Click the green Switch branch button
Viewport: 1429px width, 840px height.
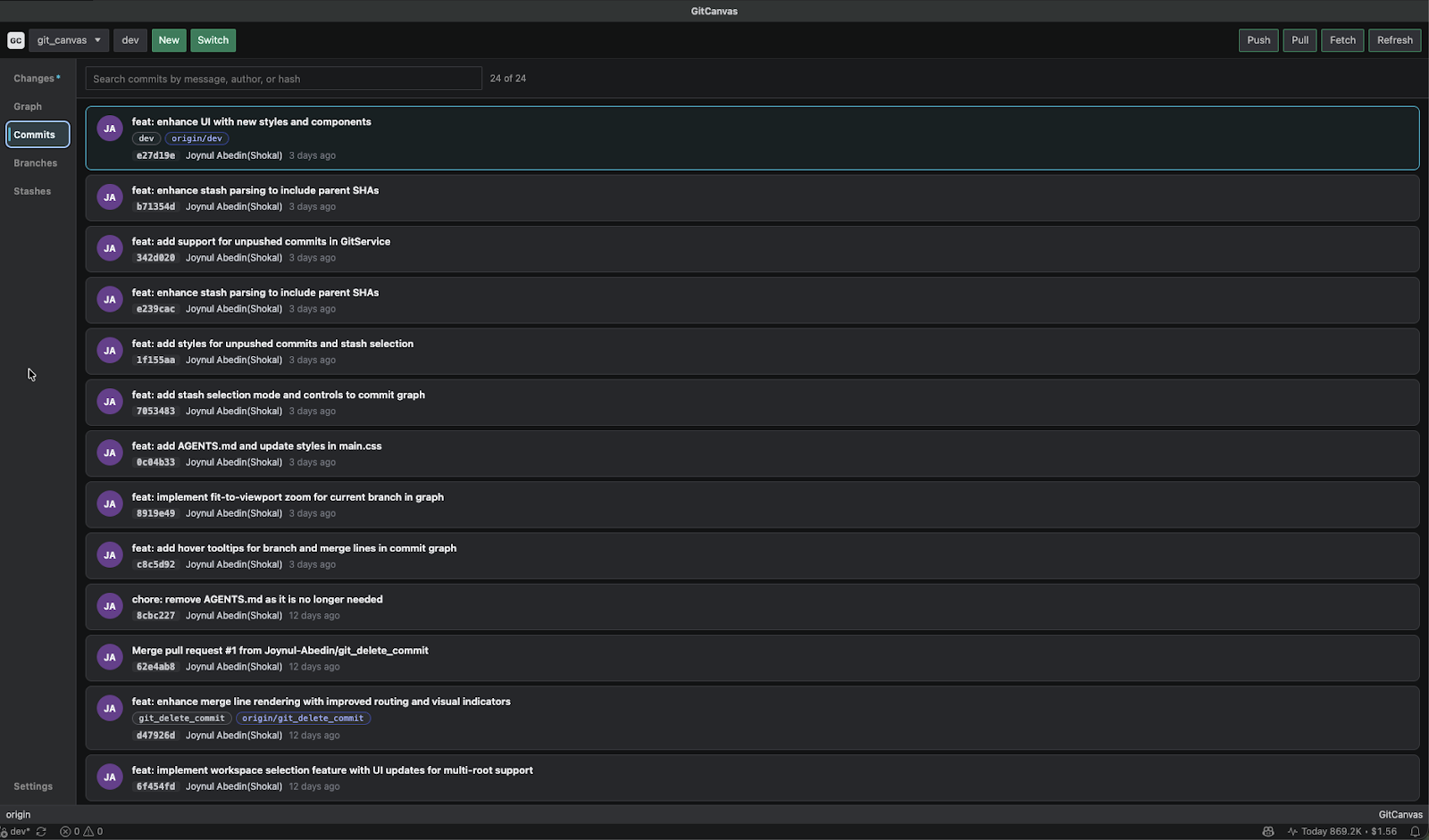point(213,40)
